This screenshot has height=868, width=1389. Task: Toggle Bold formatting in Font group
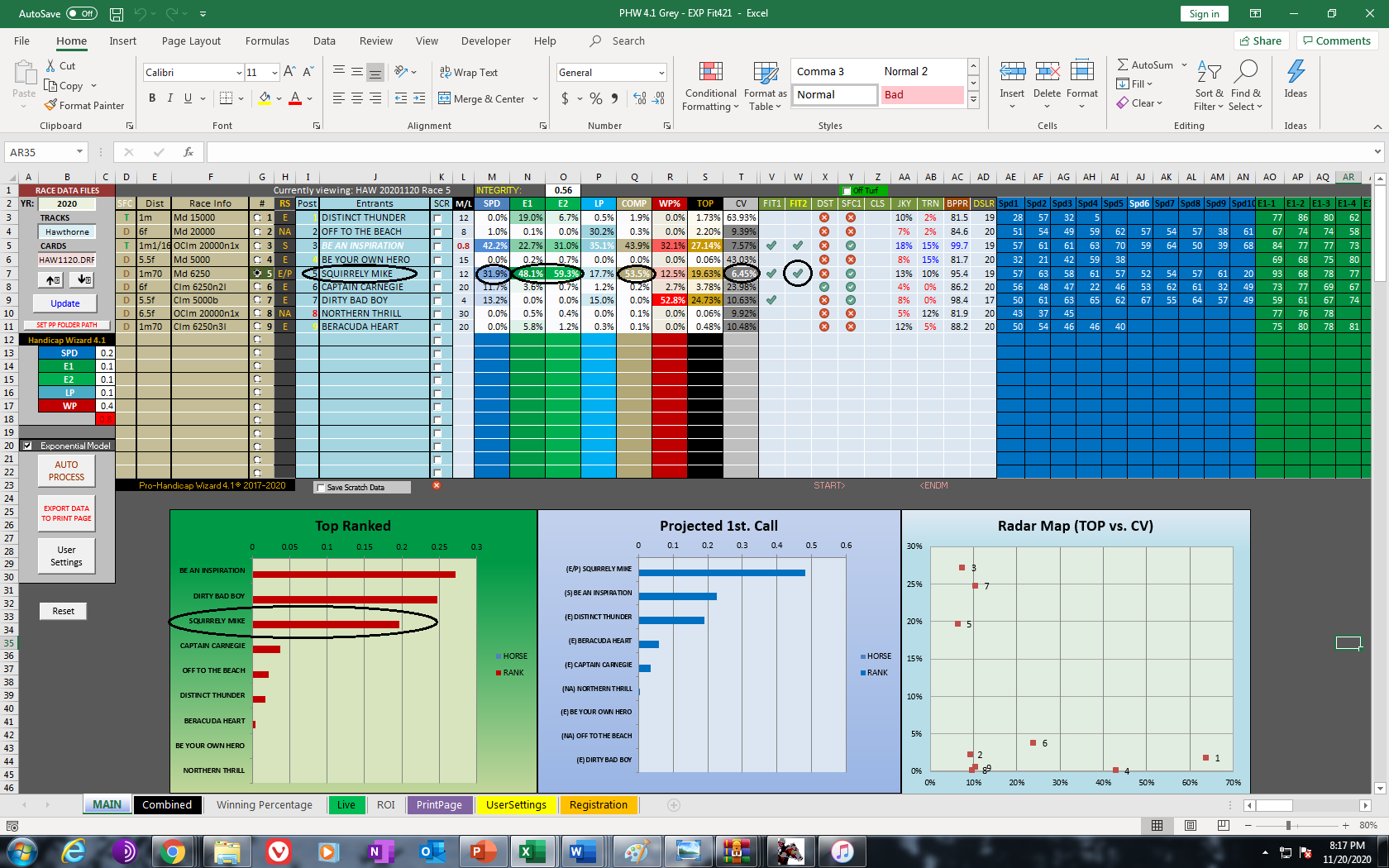tap(152, 98)
